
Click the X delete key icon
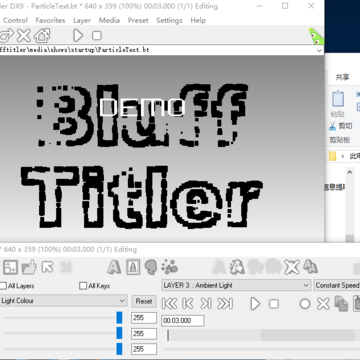(323, 304)
